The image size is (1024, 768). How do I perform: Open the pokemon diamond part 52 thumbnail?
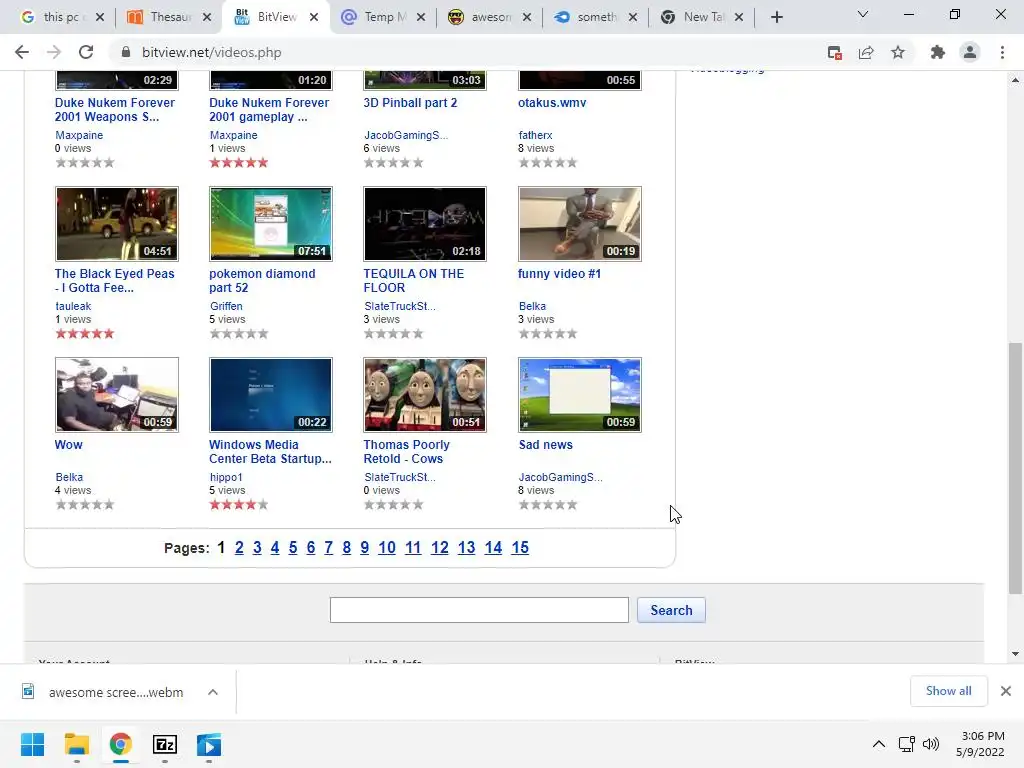click(271, 224)
